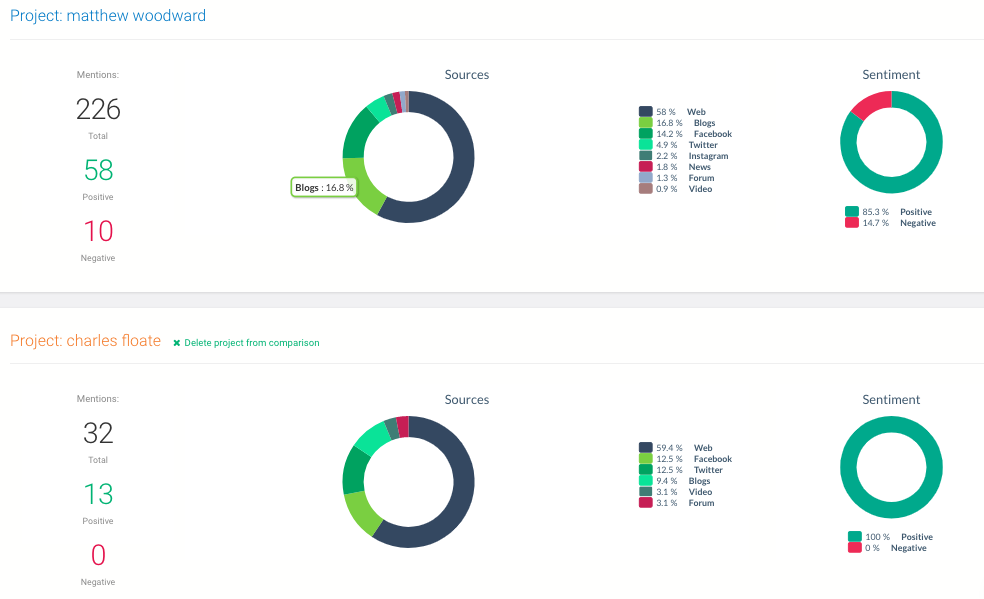Click Positive swatch in charles floate Sentiment legend
The height and width of the screenshot is (599, 984).
[x=855, y=536]
